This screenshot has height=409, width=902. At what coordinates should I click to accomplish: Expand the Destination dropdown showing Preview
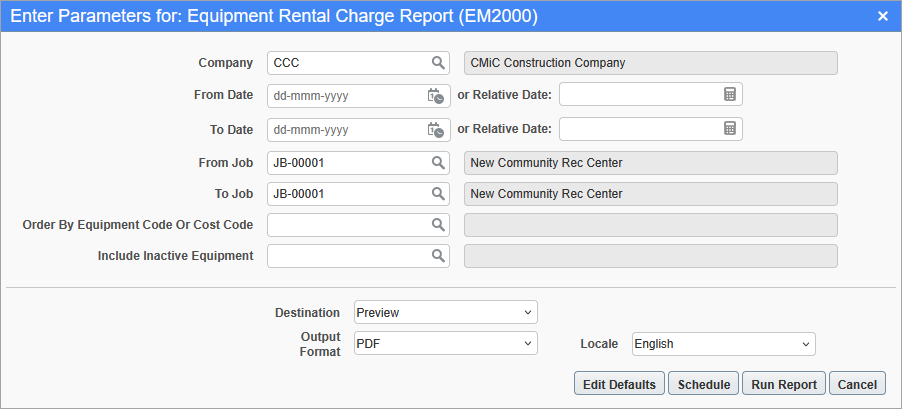click(446, 312)
